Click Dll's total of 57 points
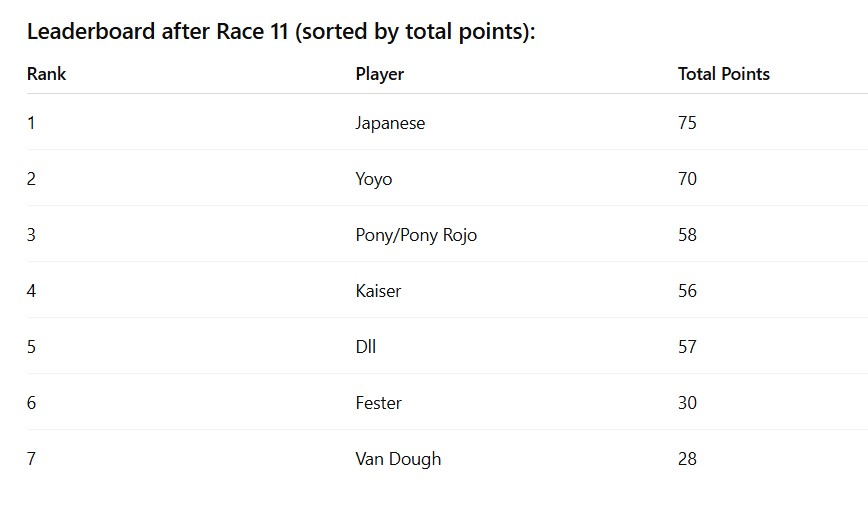The image size is (868, 528). tap(687, 347)
